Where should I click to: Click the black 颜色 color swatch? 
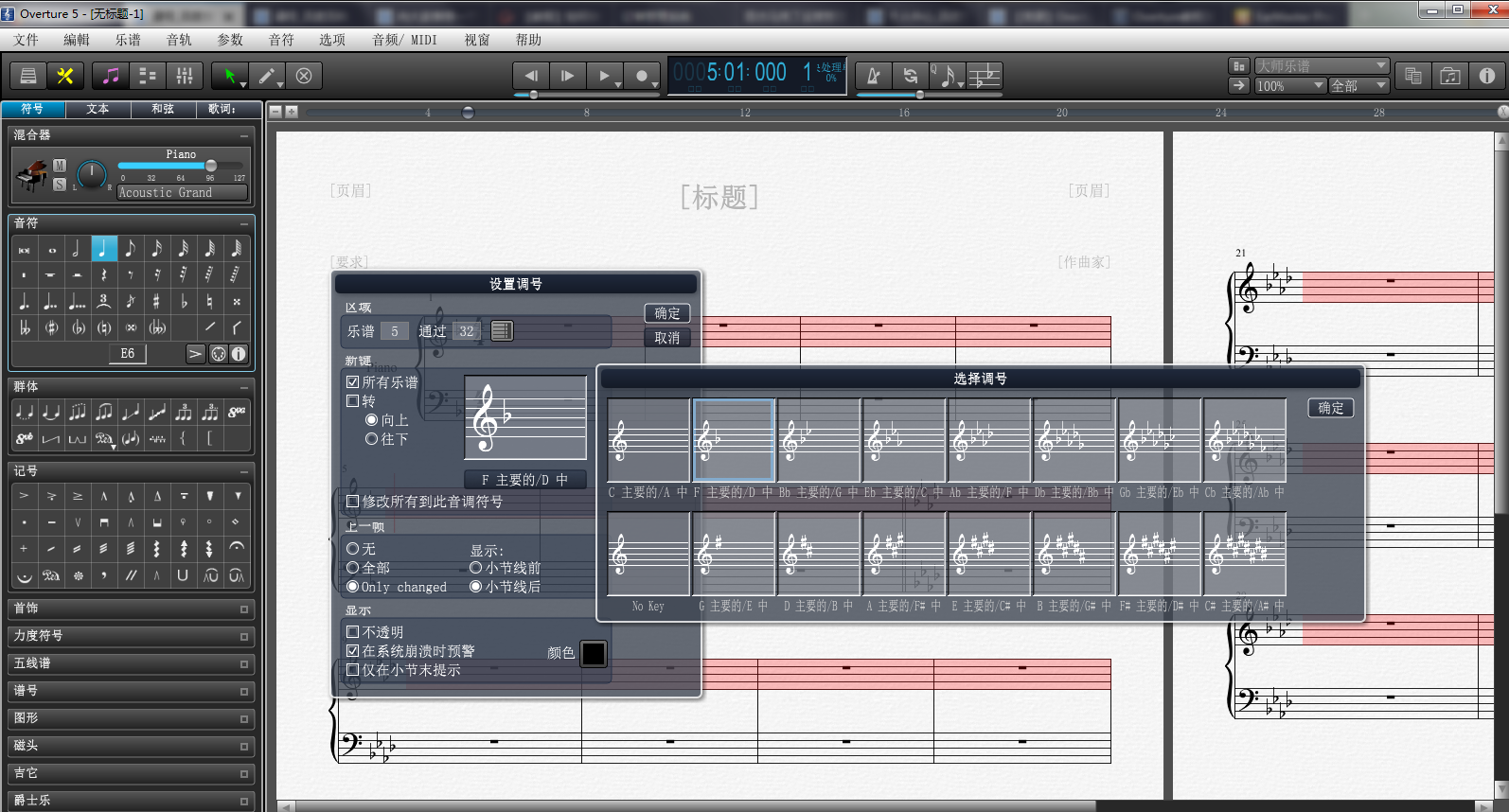[x=594, y=653]
